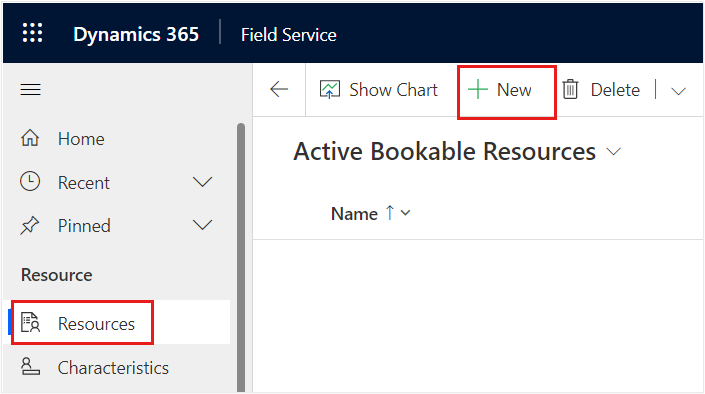Viewport: 705px width, 394px height.
Task: Open the Name column dropdown chevron
Action: tap(406, 213)
